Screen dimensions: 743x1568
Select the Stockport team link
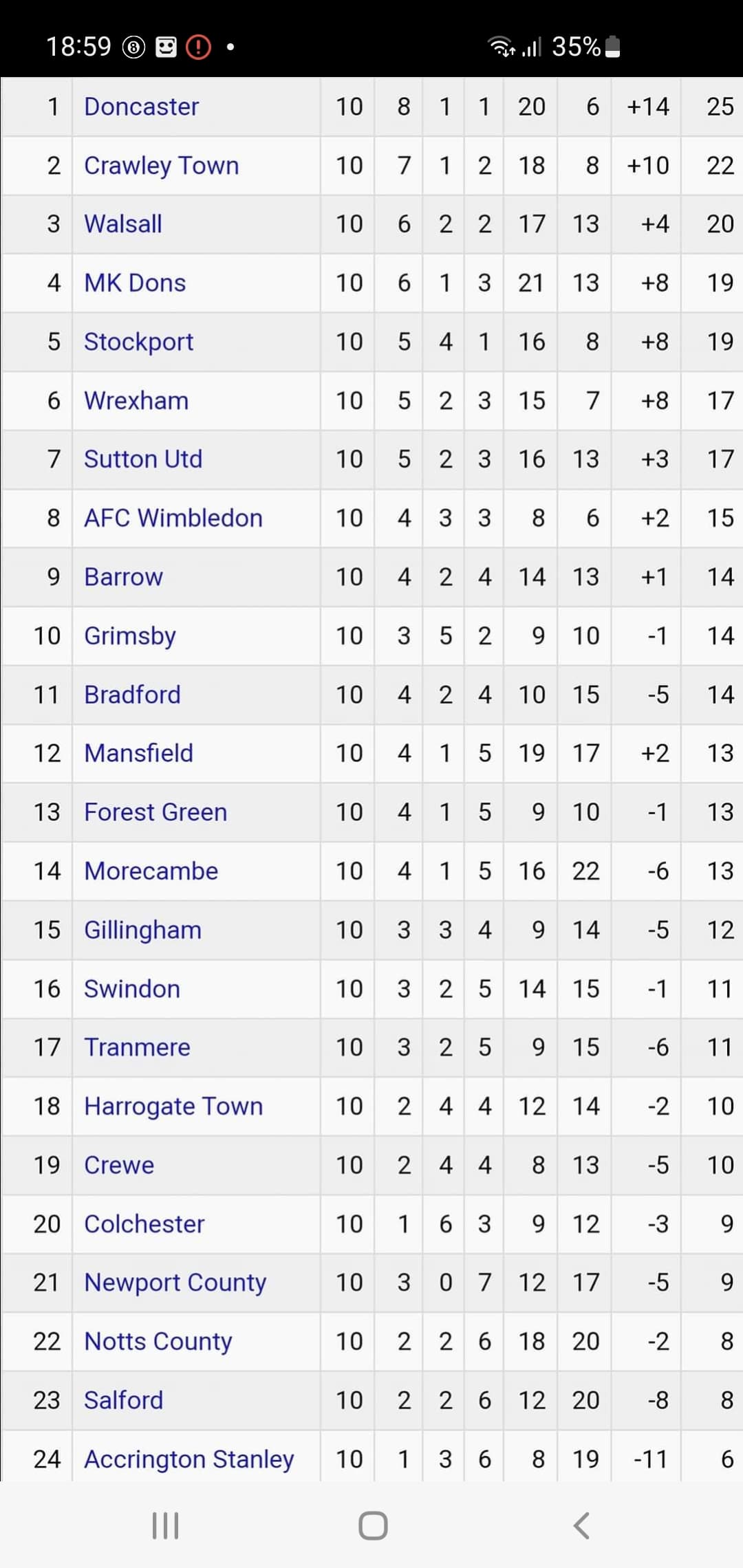(x=139, y=342)
